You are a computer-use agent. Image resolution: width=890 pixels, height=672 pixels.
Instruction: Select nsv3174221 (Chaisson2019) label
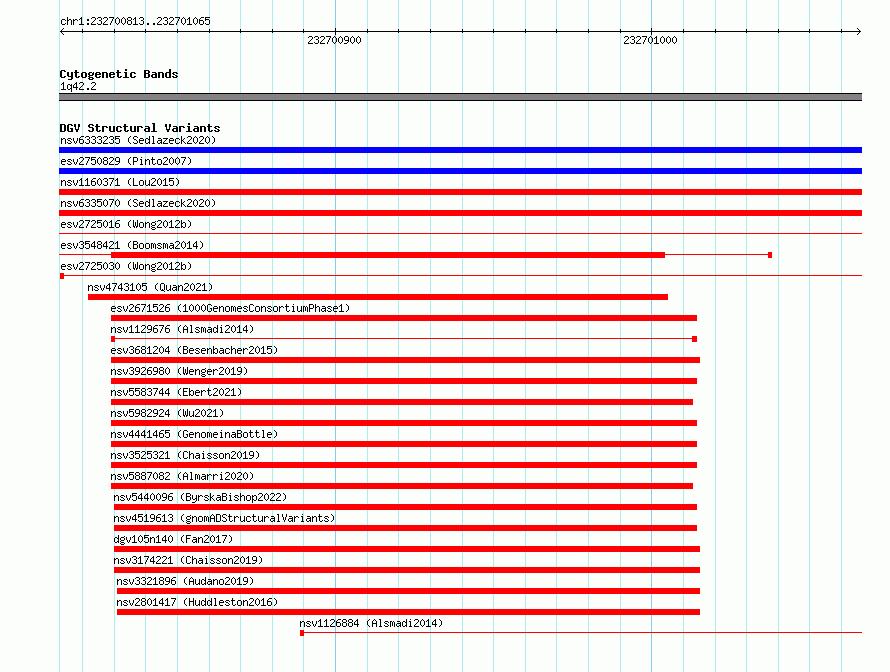pos(188,560)
